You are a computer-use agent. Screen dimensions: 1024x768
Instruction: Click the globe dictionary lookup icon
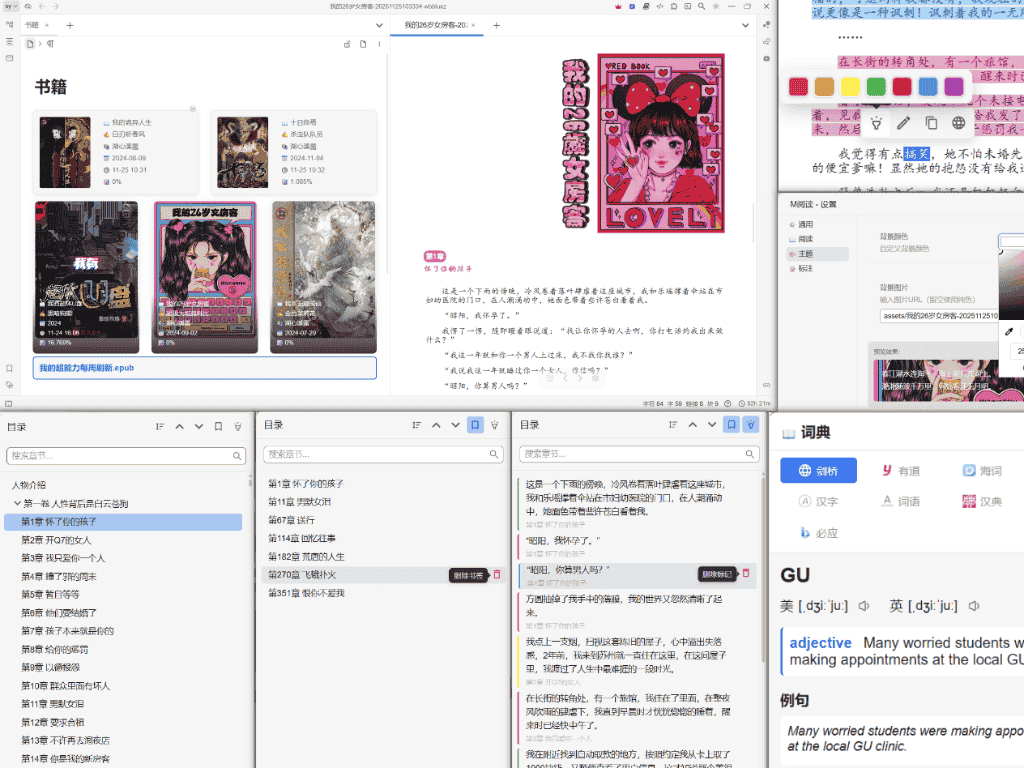point(958,123)
